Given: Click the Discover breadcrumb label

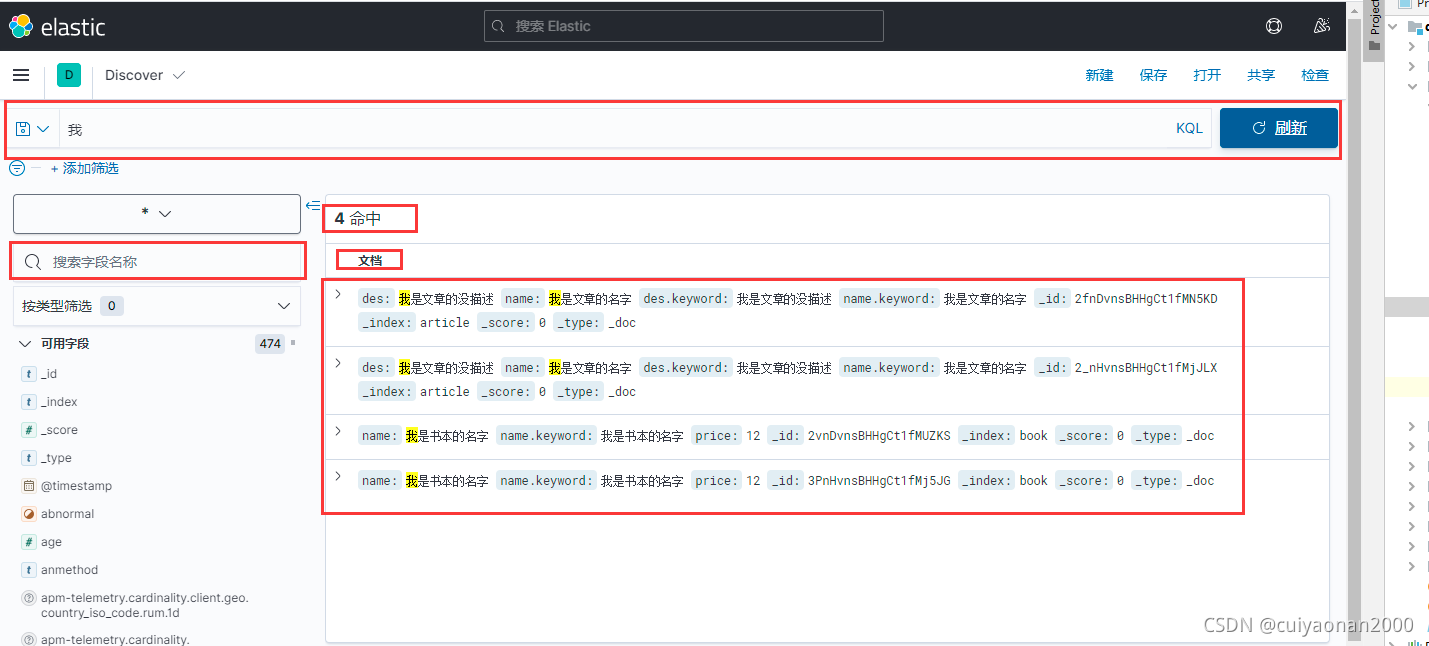Looking at the screenshot, I should (x=134, y=75).
